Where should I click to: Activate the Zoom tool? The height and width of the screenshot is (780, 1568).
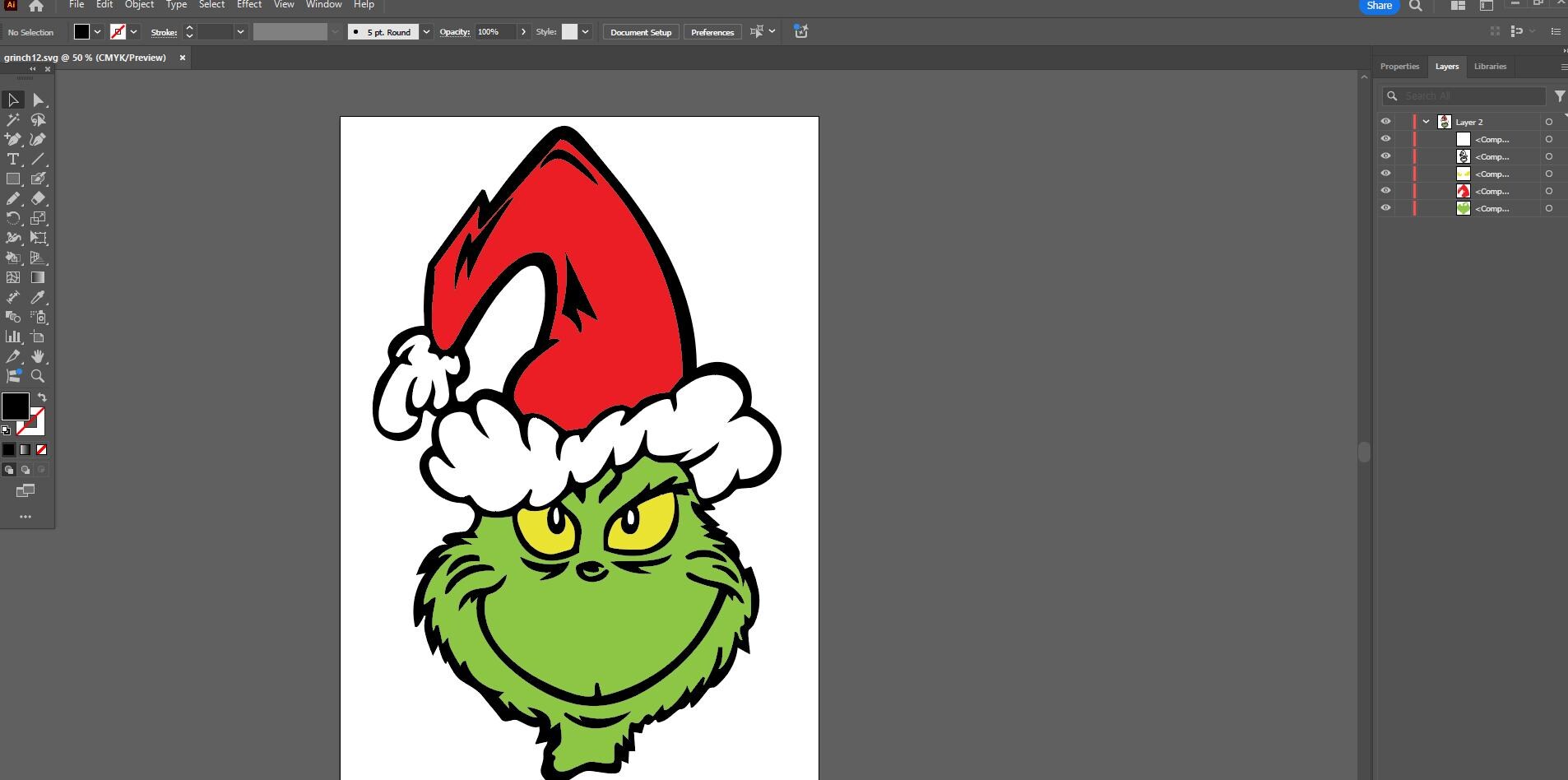click(37, 376)
